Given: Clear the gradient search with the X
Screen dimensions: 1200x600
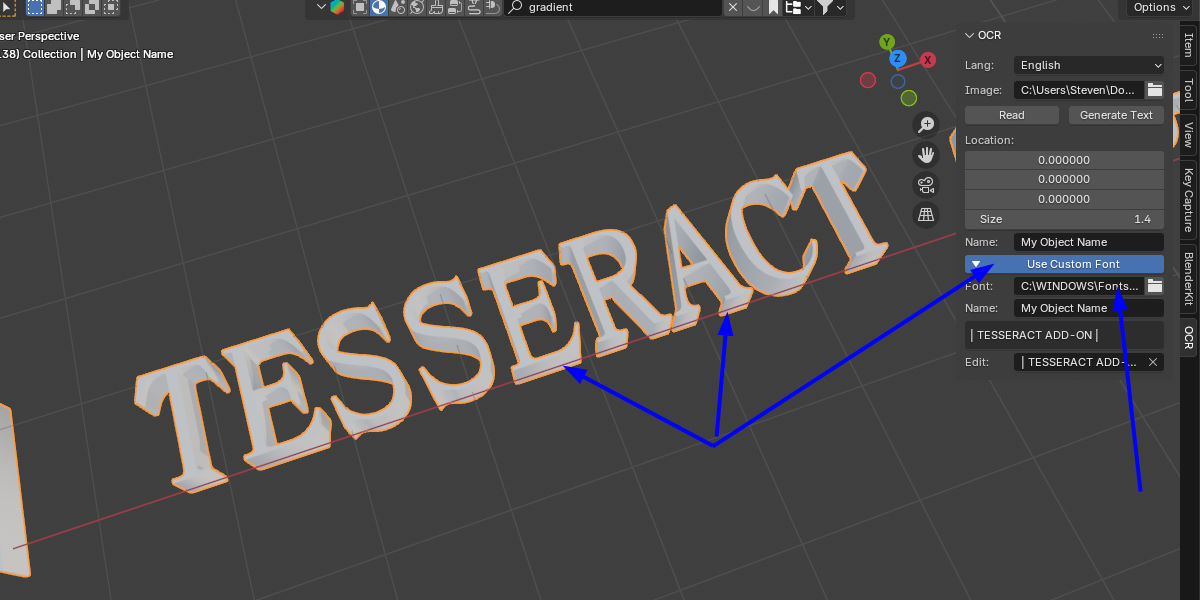Looking at the screenshot, I should [x=733, y=7].
